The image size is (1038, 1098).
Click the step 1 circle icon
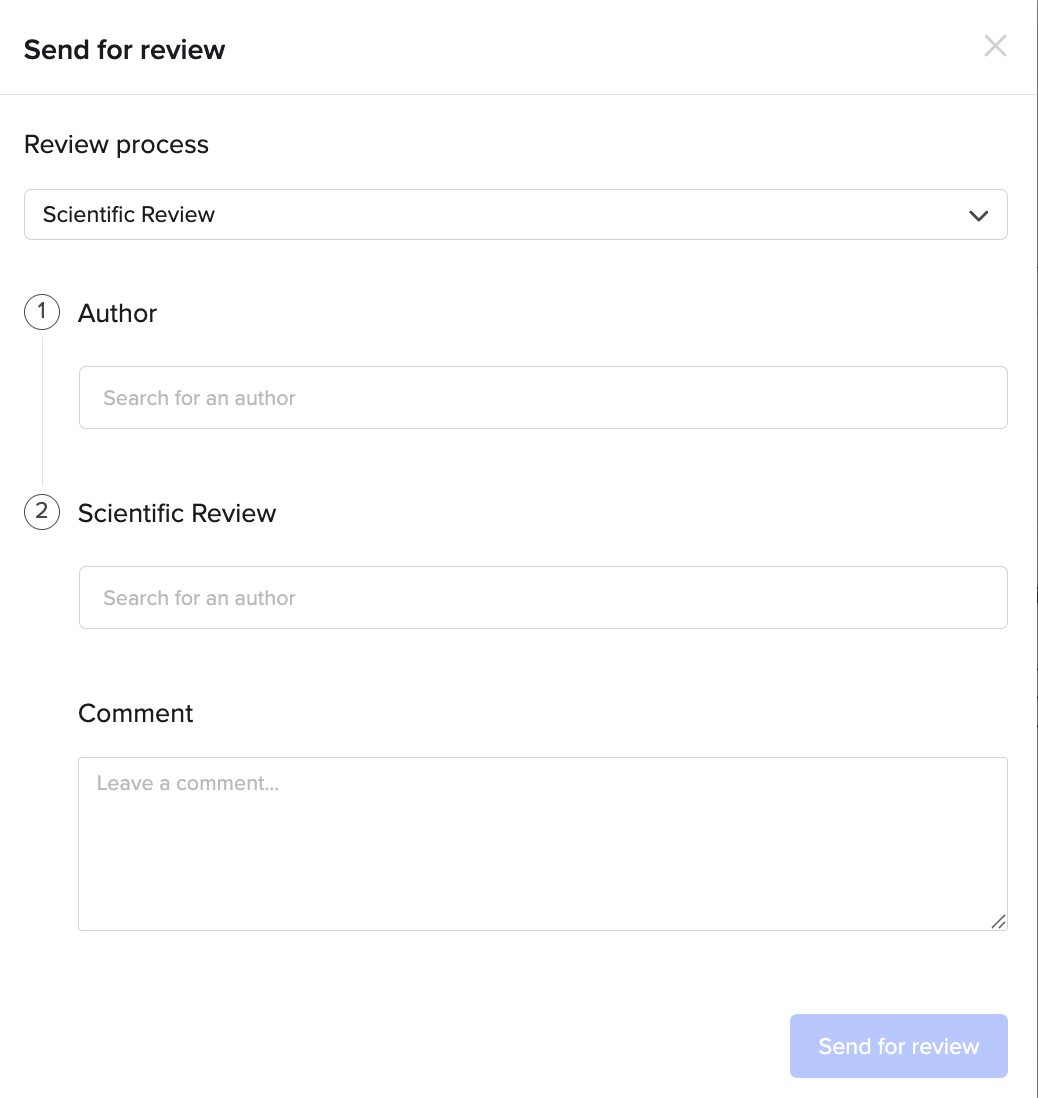42,312
